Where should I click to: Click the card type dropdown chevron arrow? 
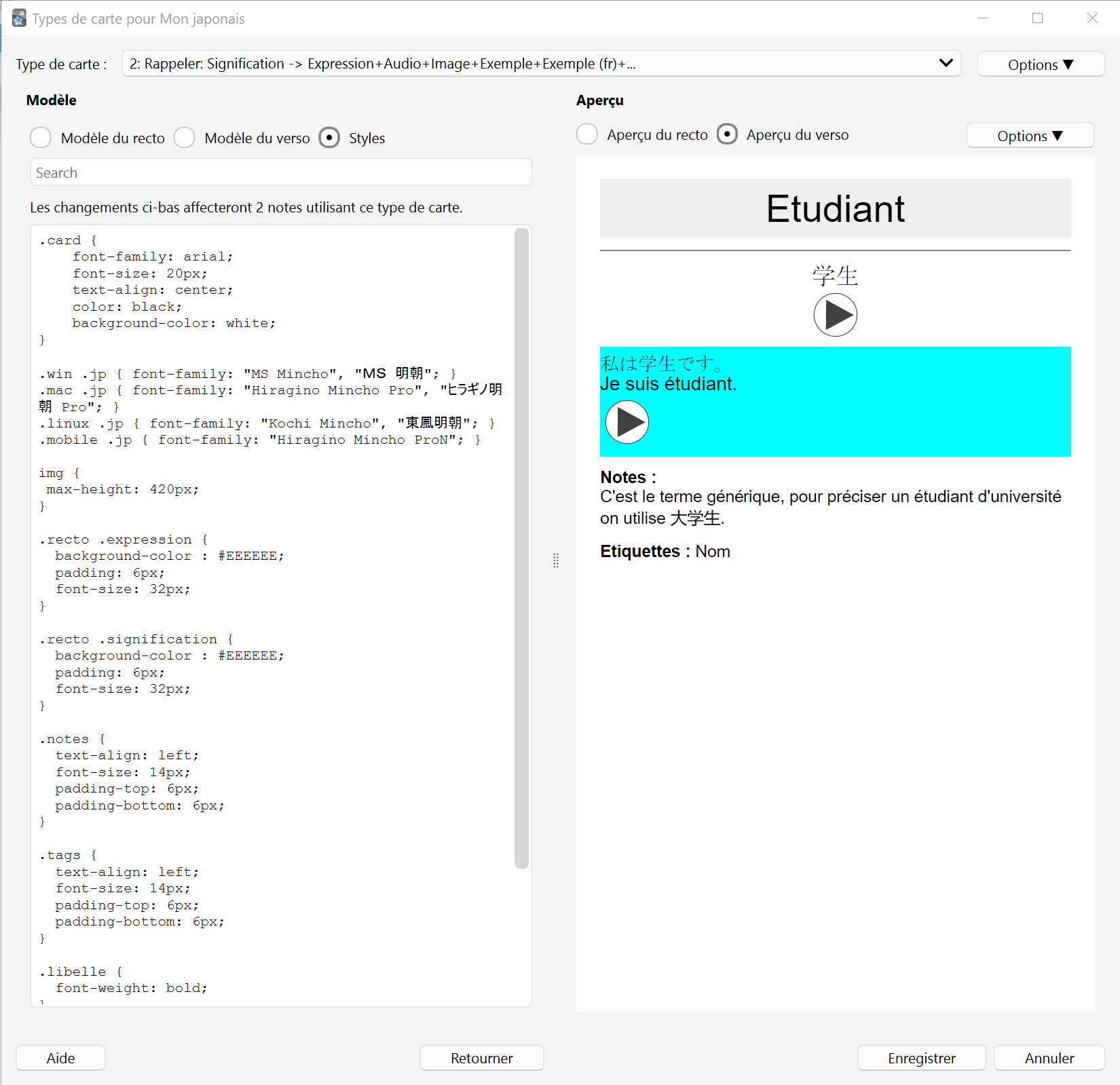click(x=946, y=63)
